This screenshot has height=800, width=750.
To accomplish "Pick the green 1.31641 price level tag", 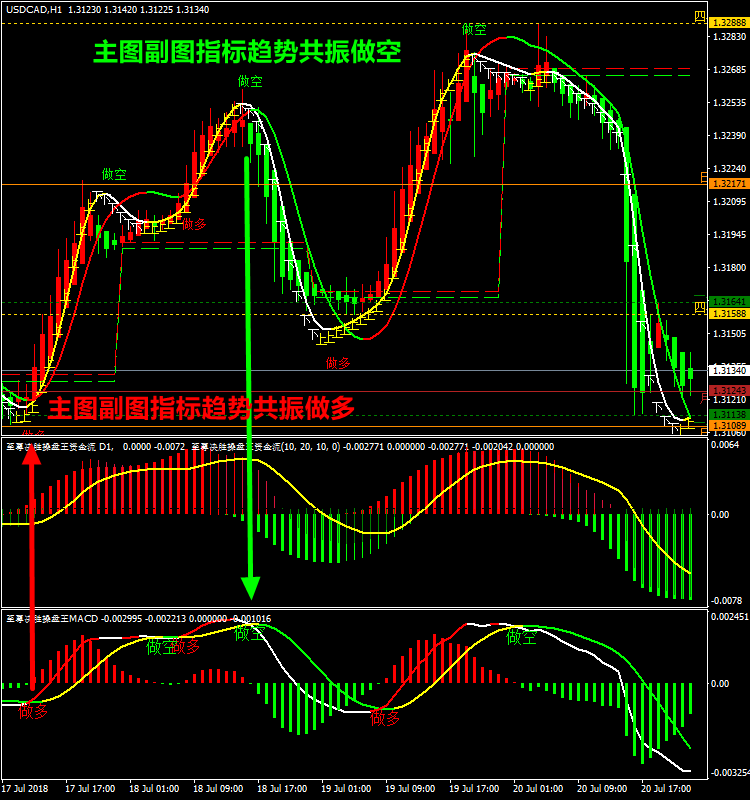I will (x=727, y=301).
